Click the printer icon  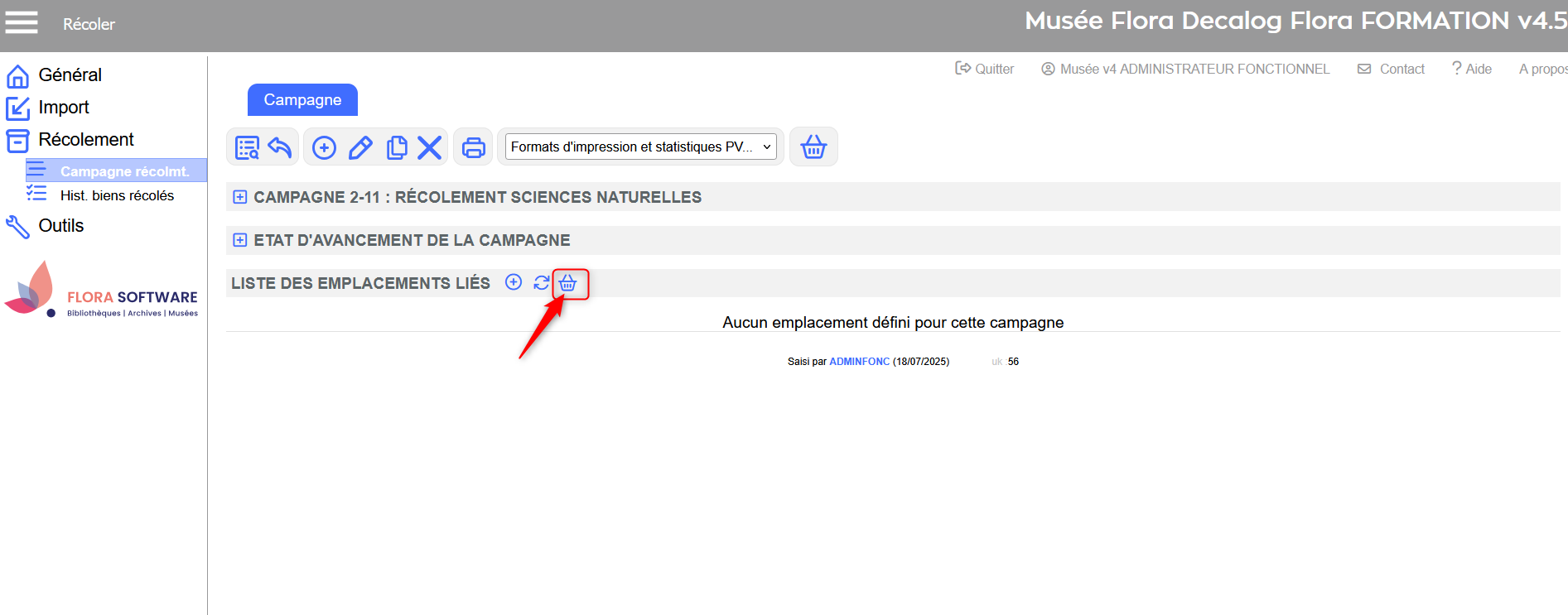[x=473, y=147]
